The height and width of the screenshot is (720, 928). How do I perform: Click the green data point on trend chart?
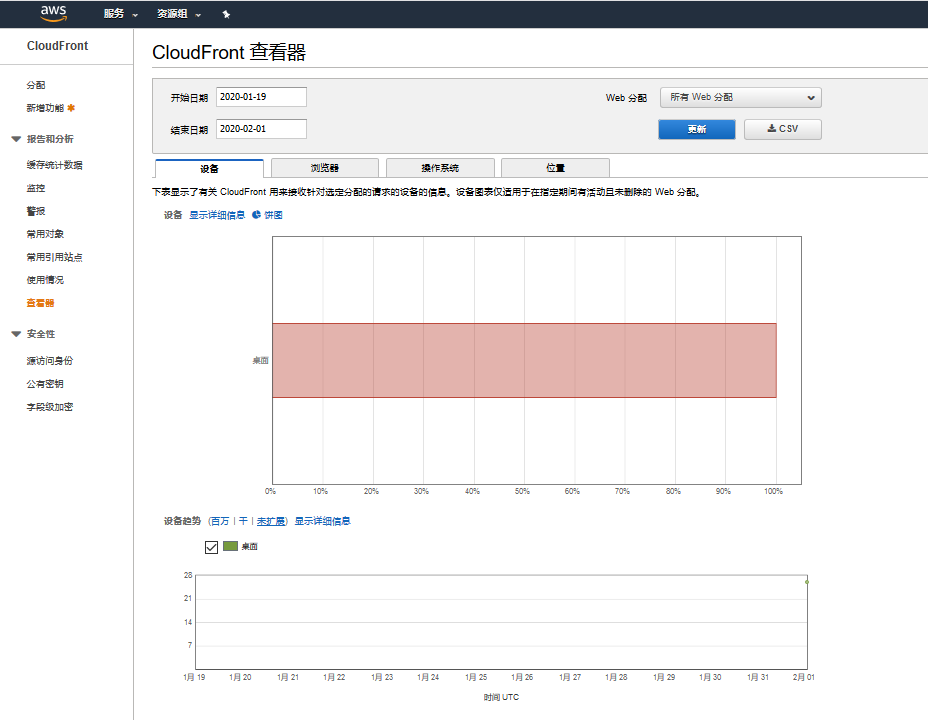[807, 582]
